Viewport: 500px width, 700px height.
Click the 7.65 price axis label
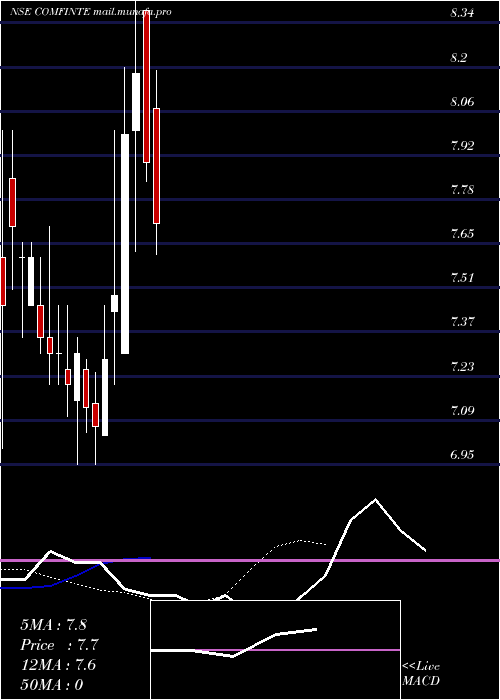tap(462, 233)
